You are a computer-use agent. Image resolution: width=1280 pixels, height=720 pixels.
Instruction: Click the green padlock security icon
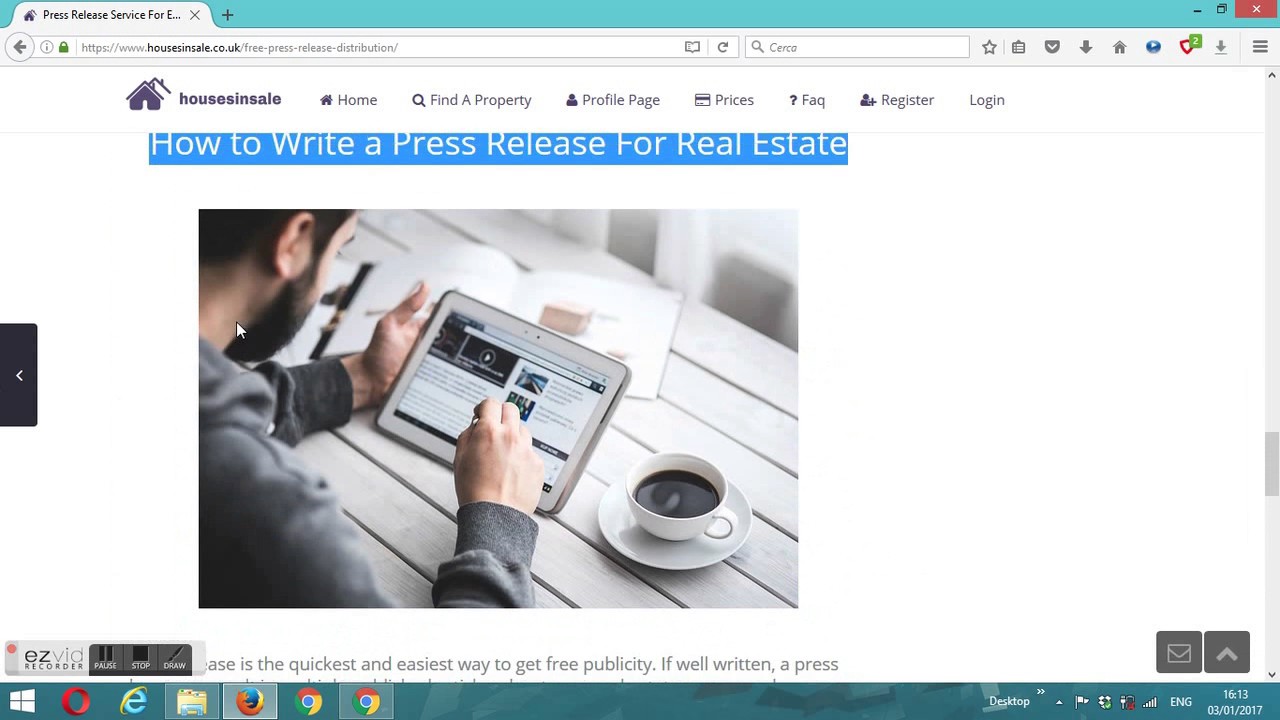pos(64,47)
